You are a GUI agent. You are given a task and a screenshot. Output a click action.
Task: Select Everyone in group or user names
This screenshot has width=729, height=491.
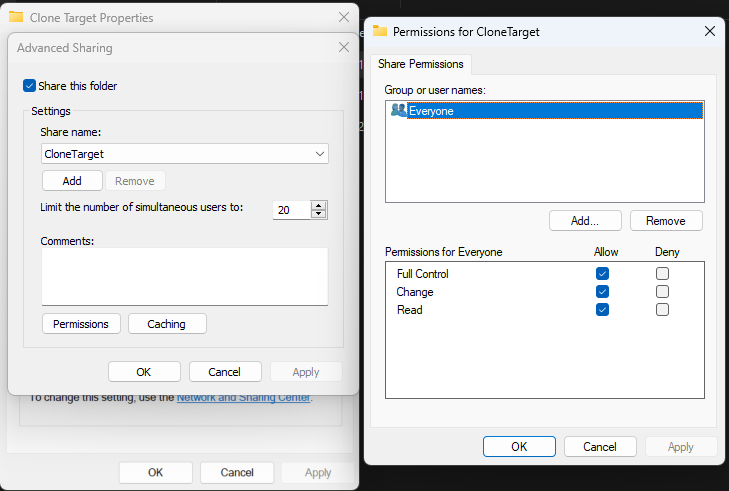pos(431,111)
